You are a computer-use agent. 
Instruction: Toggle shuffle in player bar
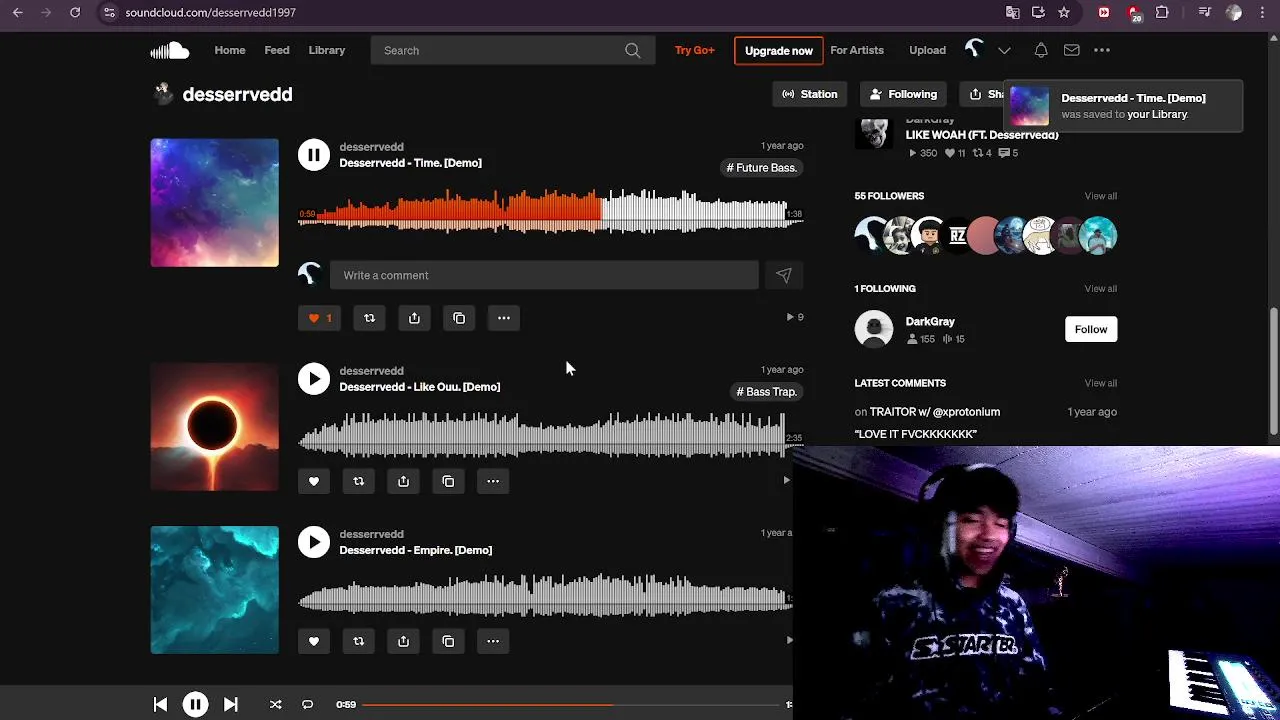[275, 705]
